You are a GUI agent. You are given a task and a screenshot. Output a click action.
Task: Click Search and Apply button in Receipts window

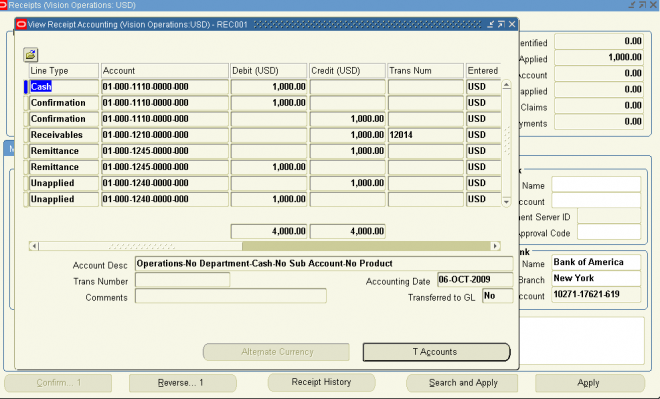pyautogui.click(x=462, y=383)
